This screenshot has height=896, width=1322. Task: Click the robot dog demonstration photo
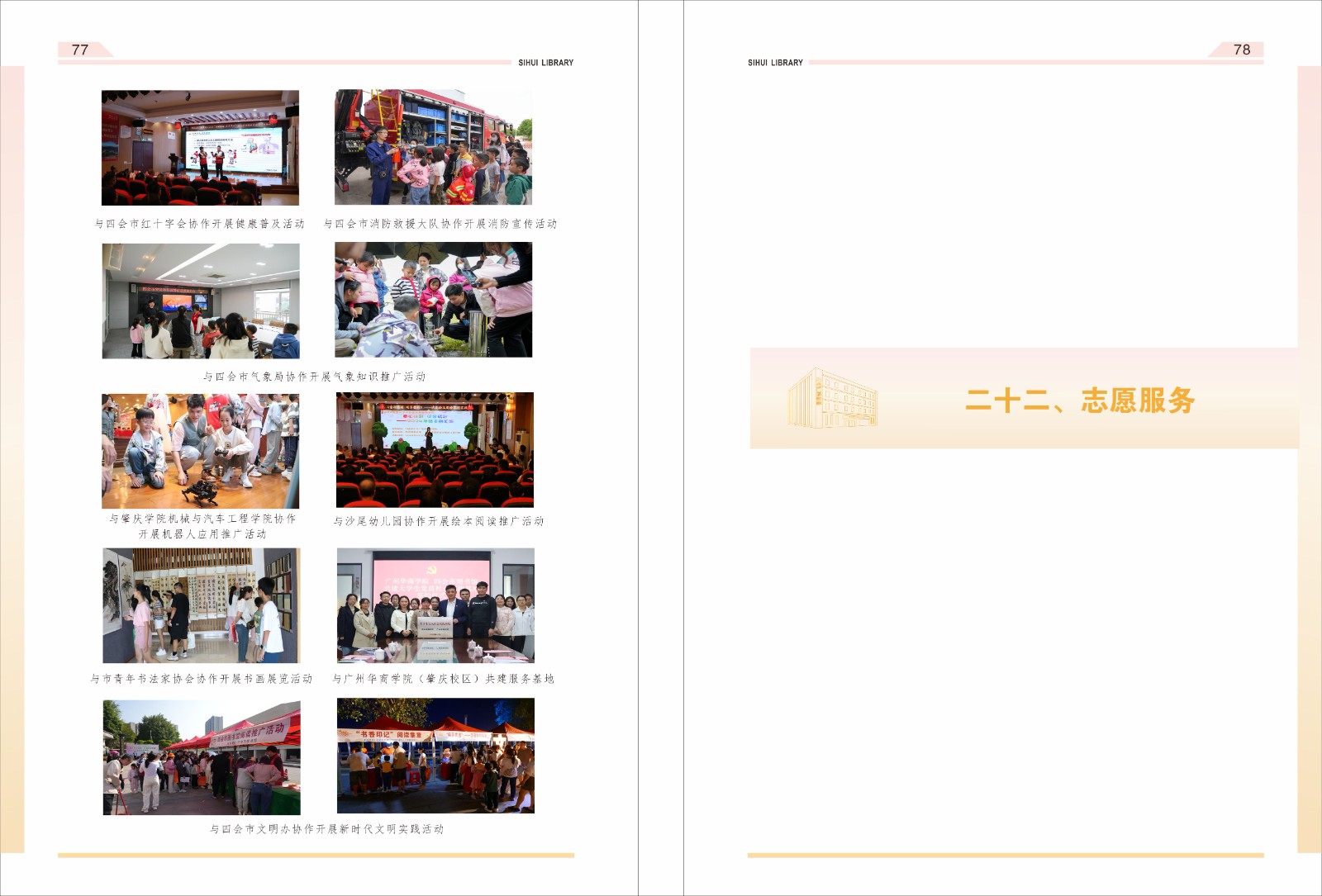pyautogui.click(x=201, y=451)
